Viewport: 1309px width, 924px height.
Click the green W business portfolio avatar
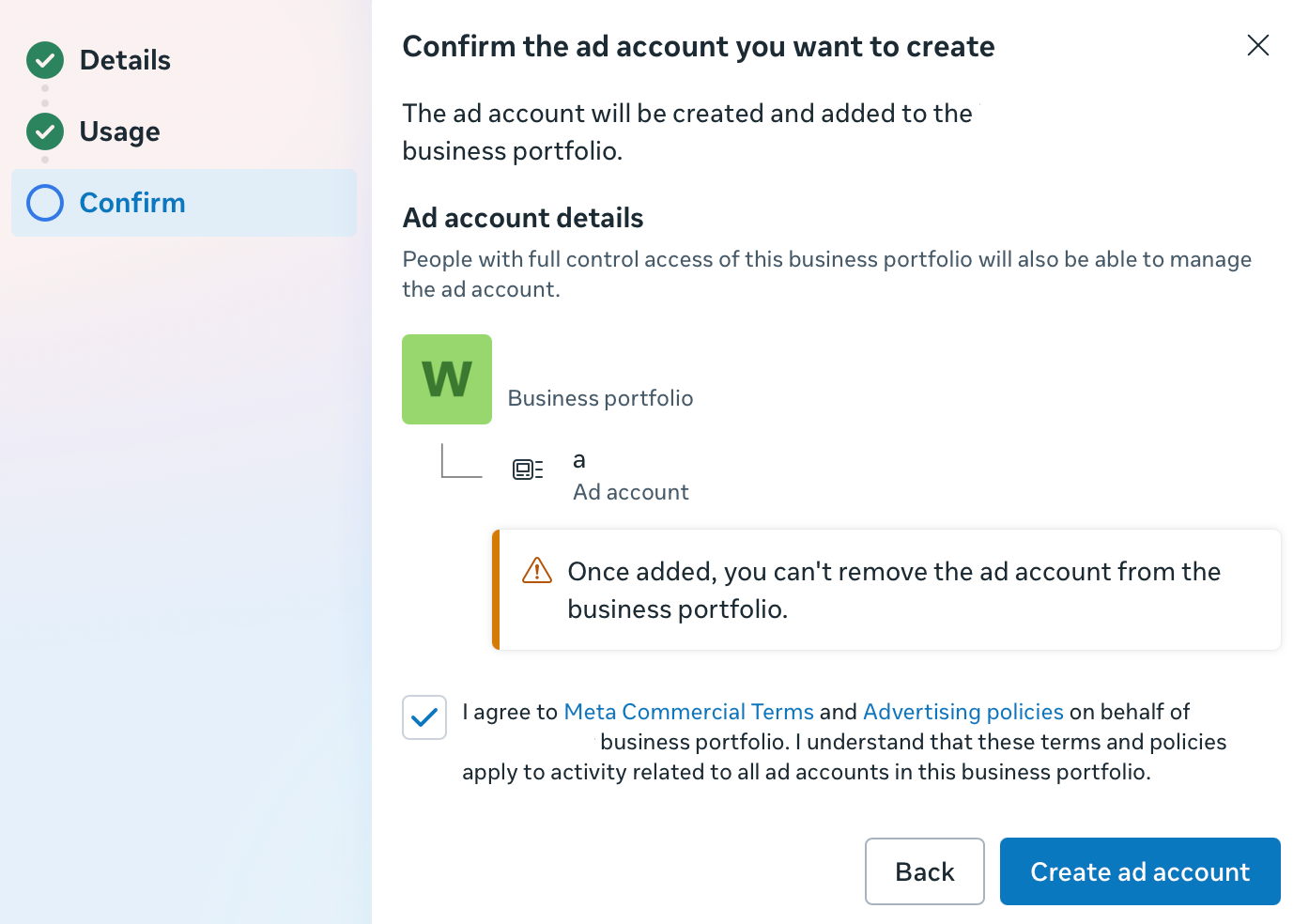pyautogui.click(x=447, y=379)
